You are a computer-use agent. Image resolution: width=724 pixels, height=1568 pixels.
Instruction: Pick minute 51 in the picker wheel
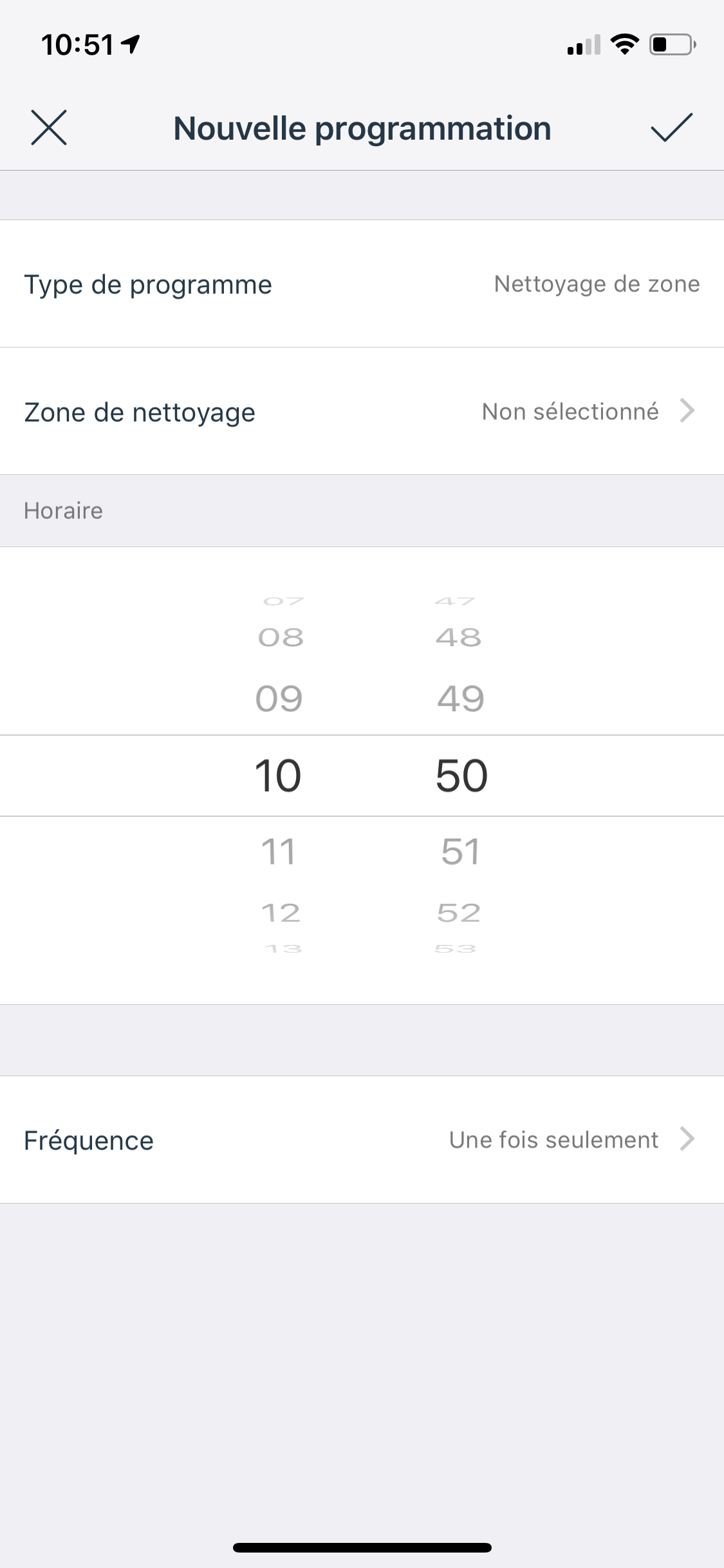point(461,852)
